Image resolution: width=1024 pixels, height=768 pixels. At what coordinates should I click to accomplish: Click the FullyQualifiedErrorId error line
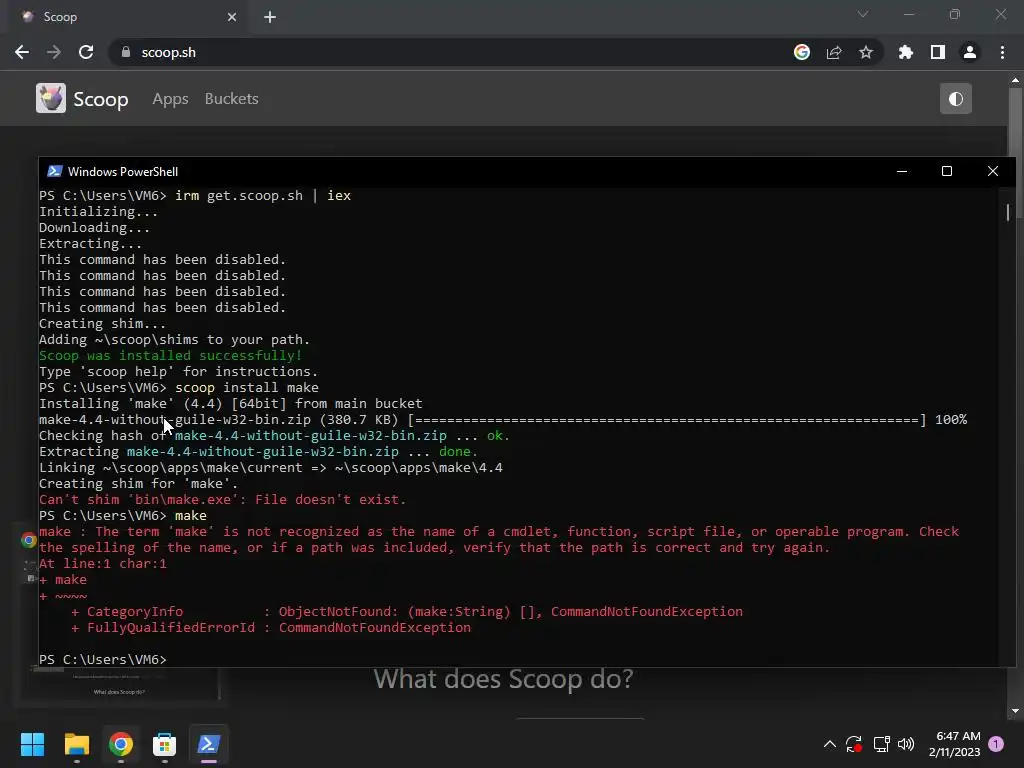pyautogui.click(x=270, y=628)
